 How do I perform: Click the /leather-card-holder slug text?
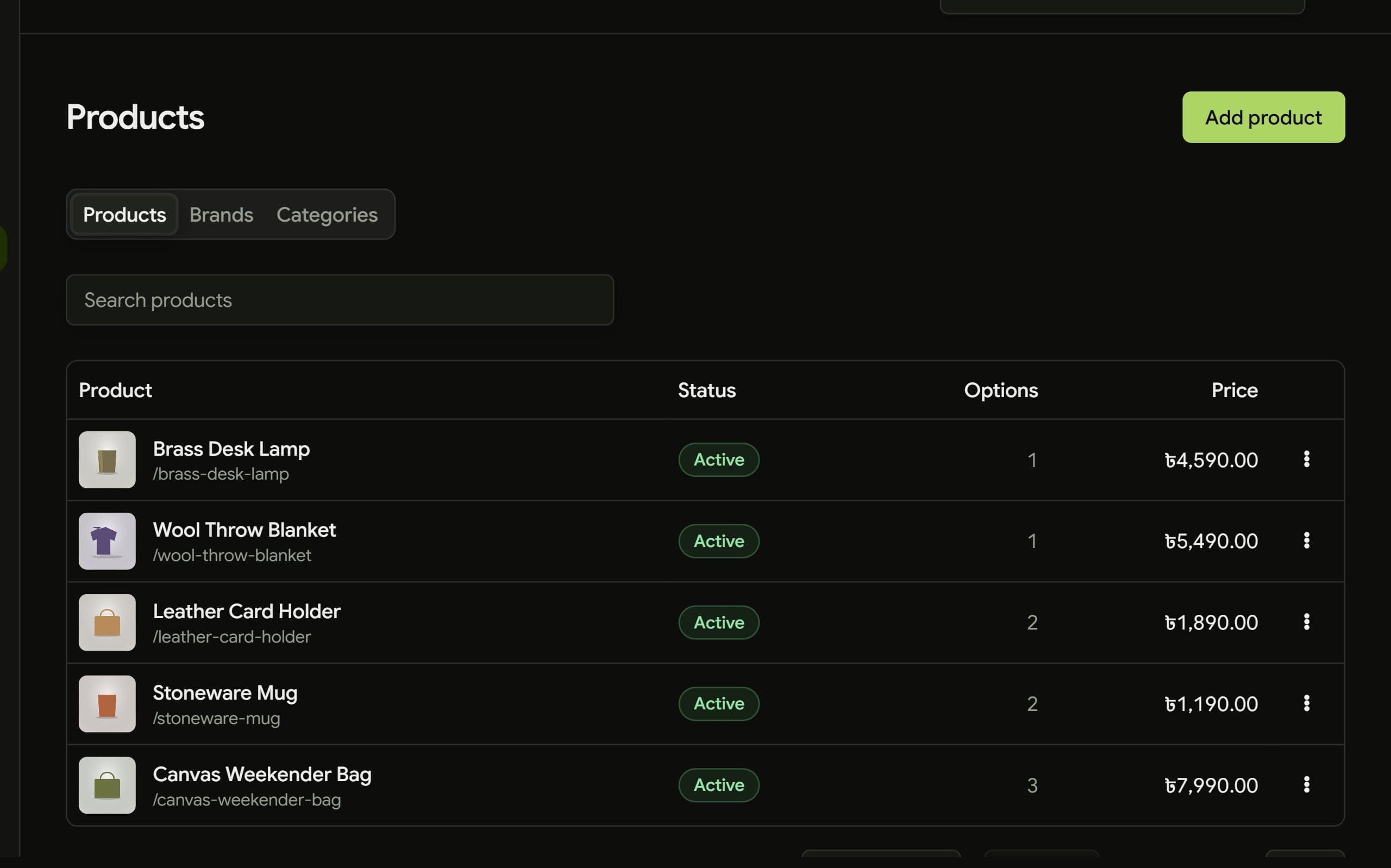[x=232, y=637]
